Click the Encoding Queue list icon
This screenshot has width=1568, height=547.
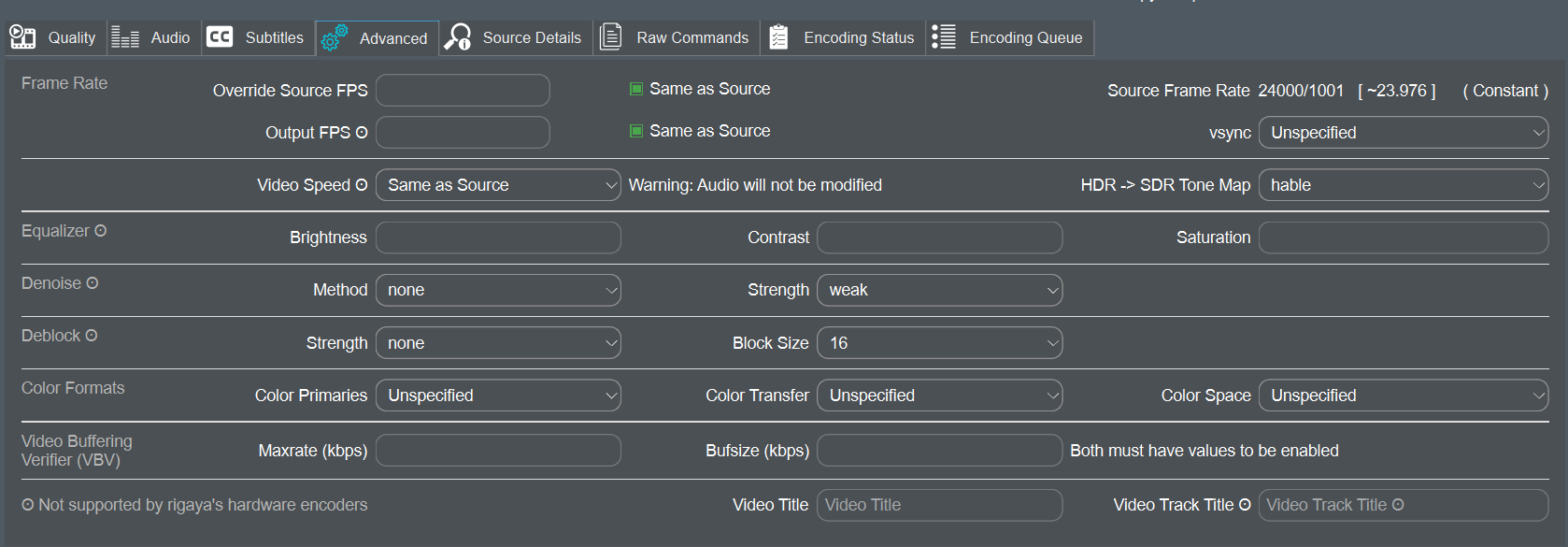point(944,37)
